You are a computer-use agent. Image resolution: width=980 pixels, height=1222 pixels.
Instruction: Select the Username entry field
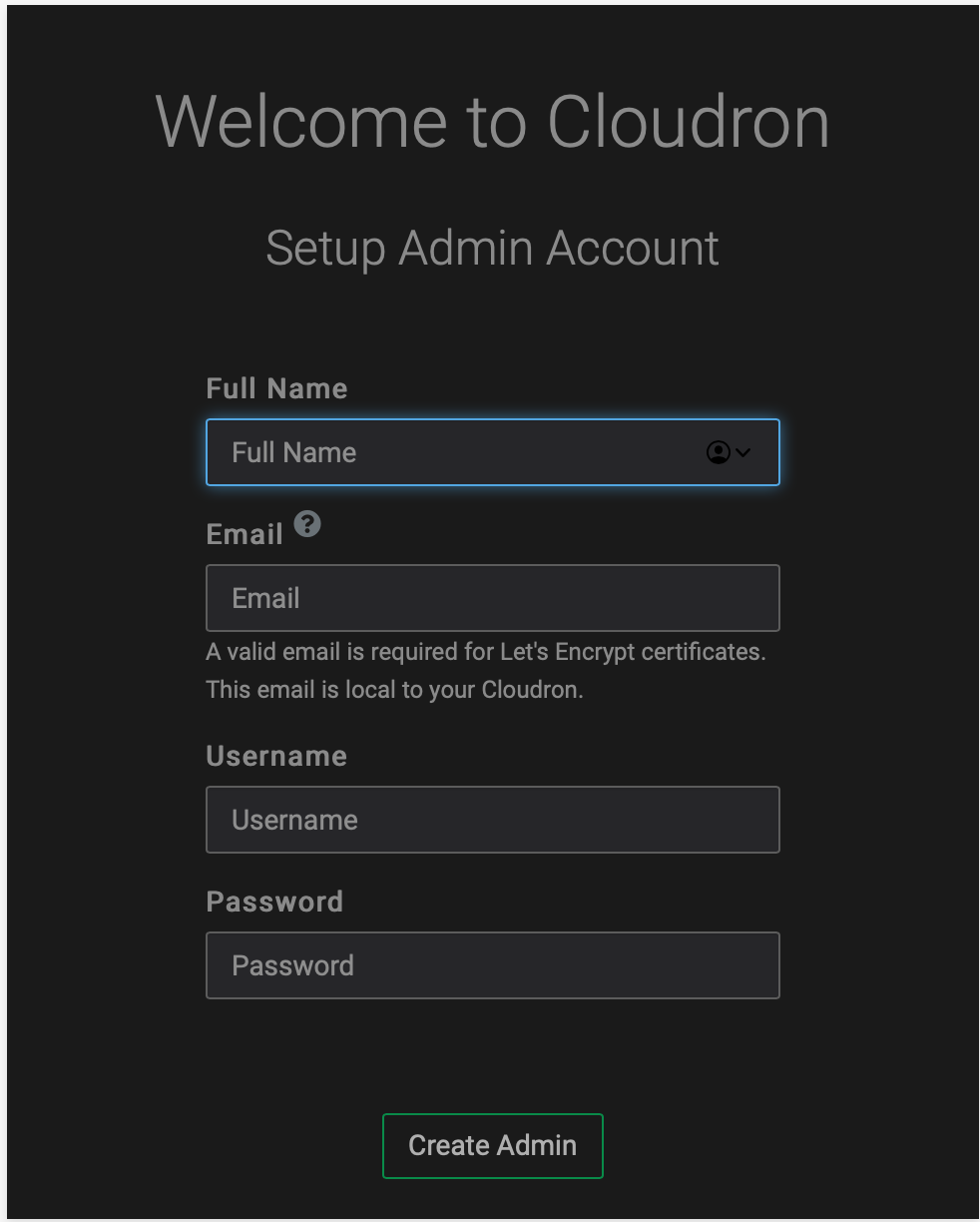coord(492,820)
